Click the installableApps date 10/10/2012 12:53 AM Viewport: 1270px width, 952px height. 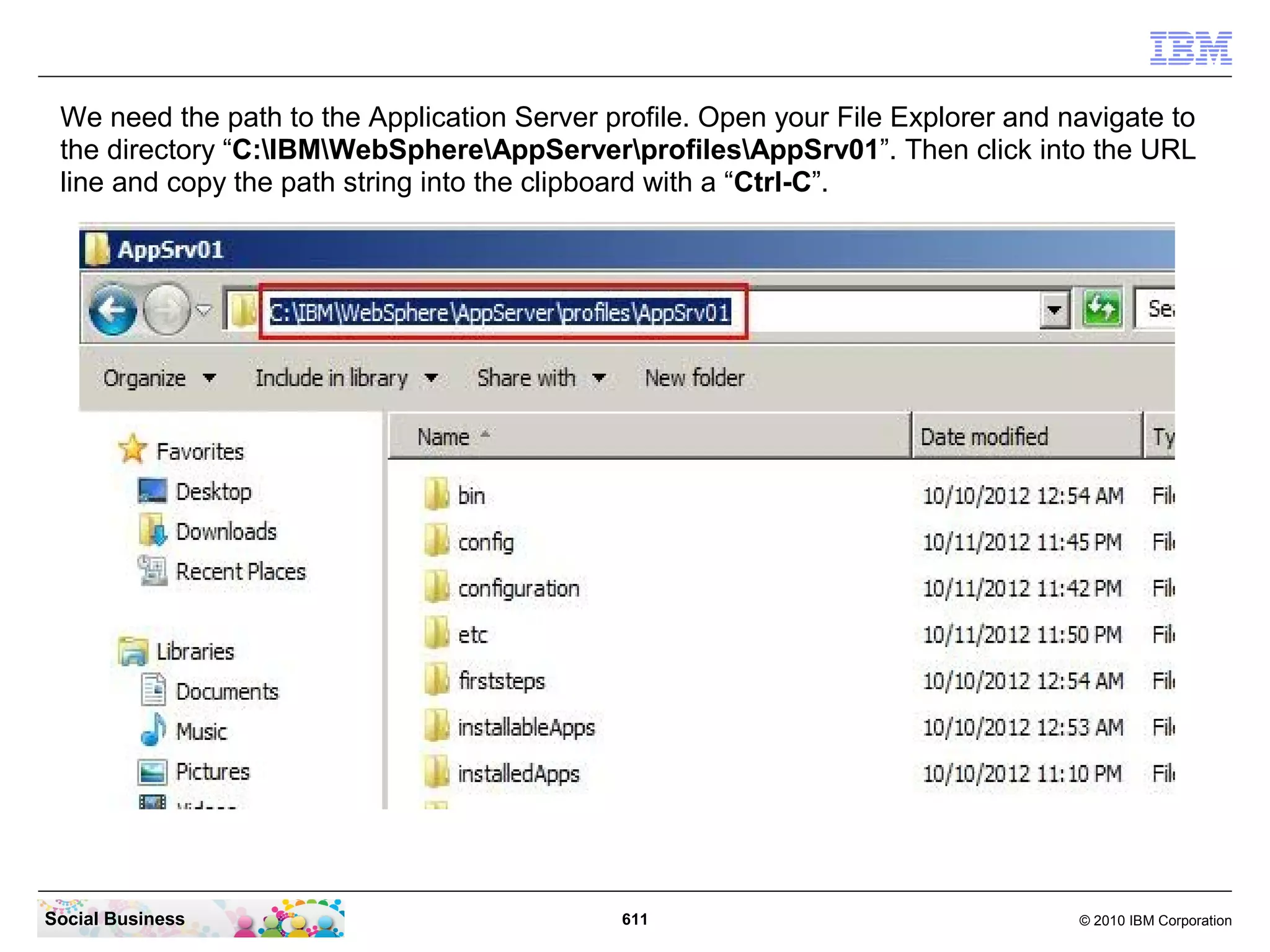pyautogui.click(x=1023, y=728)
